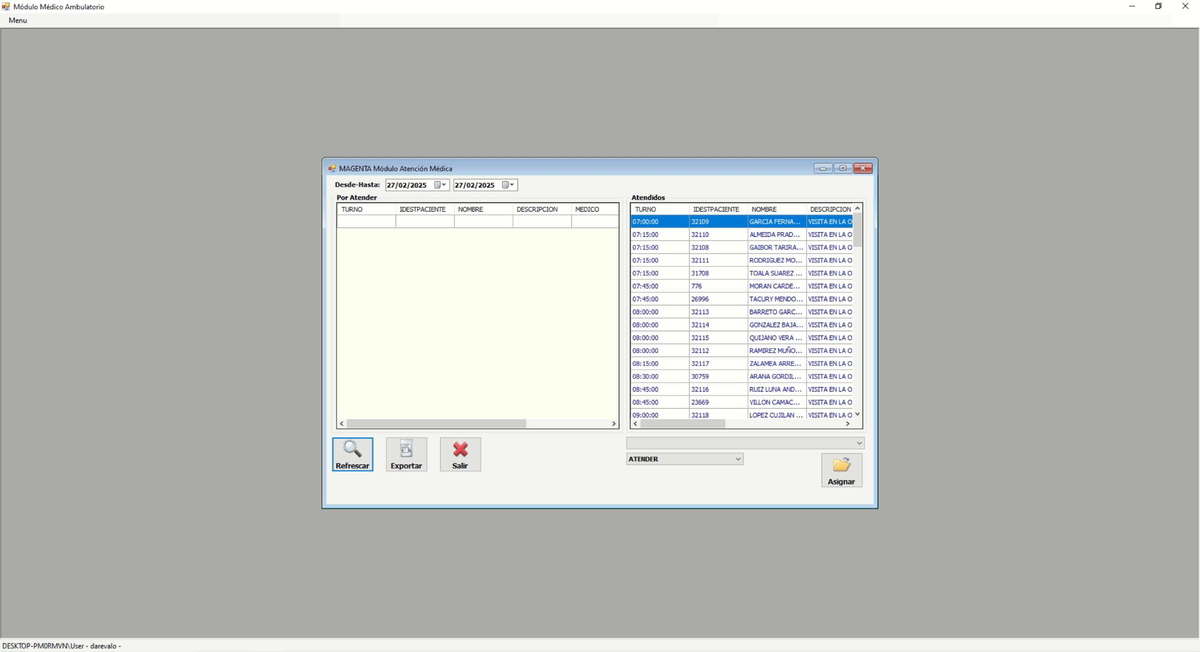Viewport: 1200px width, 652px height.
Task: Click the Salir red X button
Action: 460,454
